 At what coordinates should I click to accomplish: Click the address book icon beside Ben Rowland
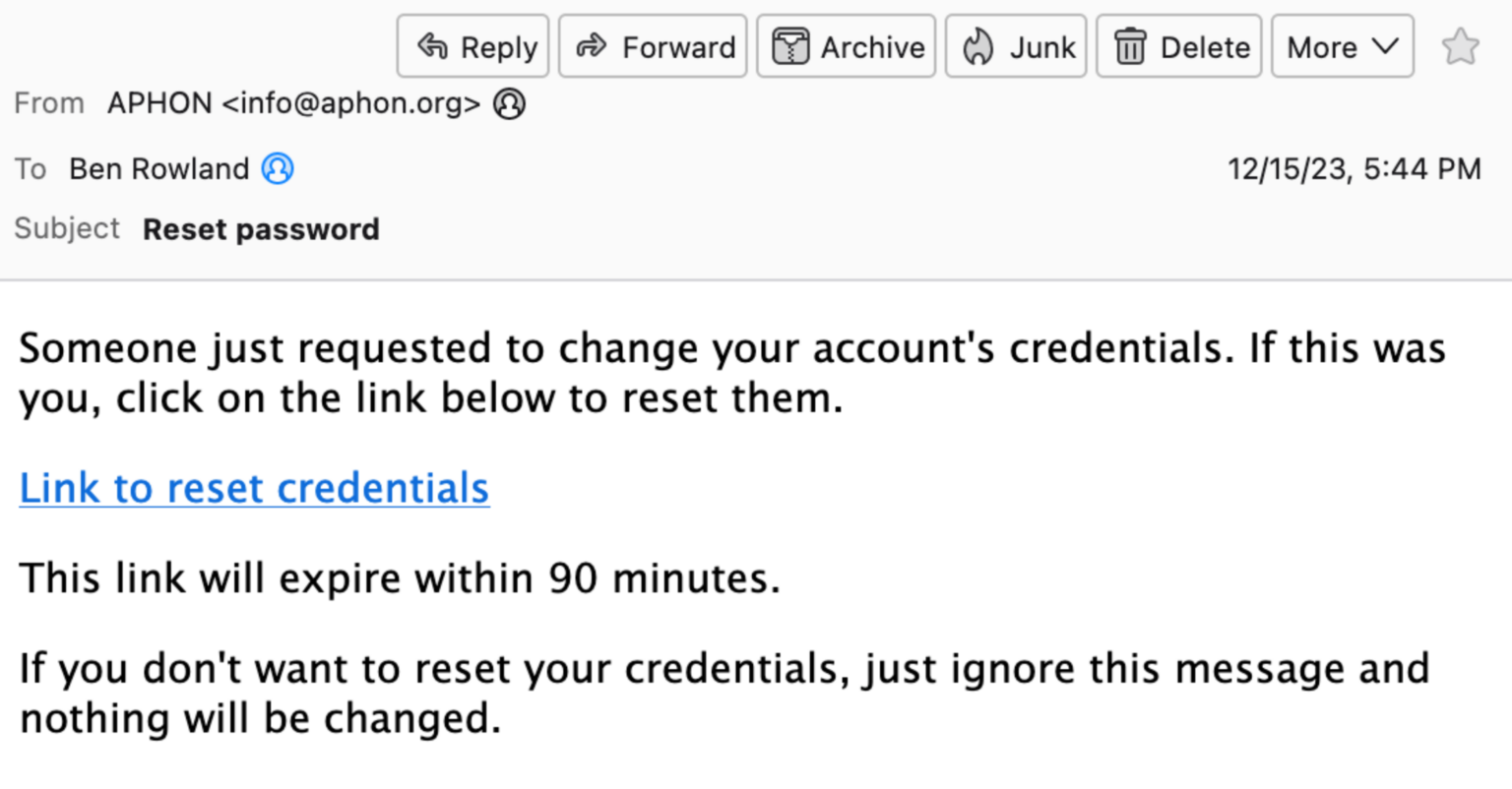tap(278, 169)
